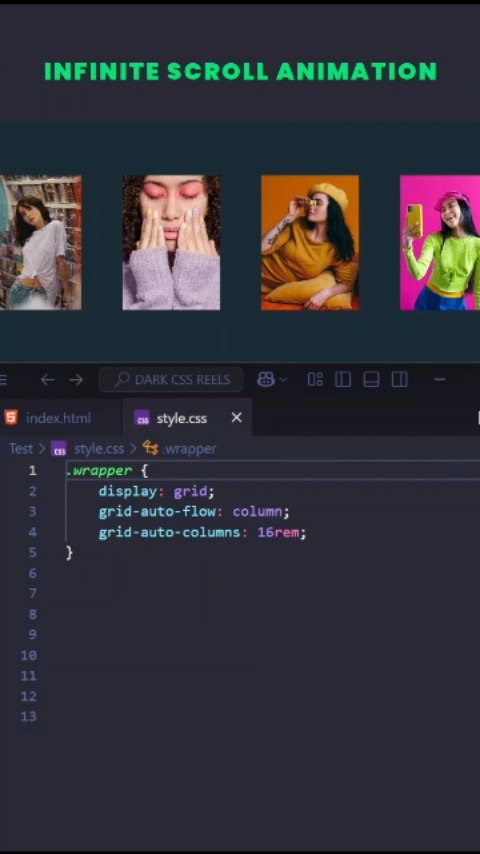Screen dimensions: 480x854
Task: Click the purple grid value in code
Action: [x=190, y=491]
